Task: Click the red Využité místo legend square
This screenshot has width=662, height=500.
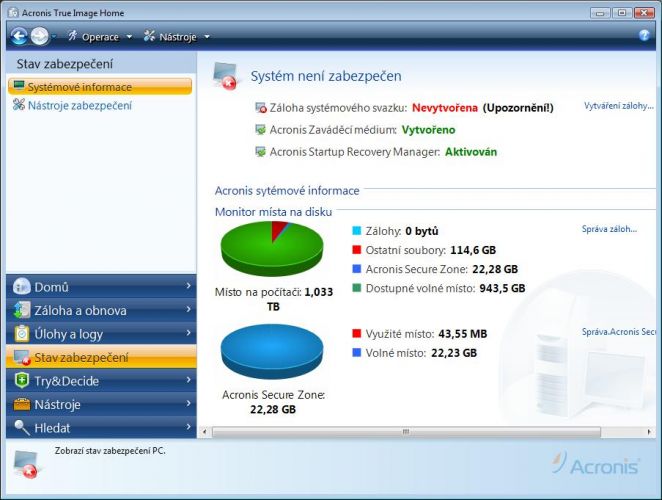Action: pyautogui.click(x=357, y=334)
